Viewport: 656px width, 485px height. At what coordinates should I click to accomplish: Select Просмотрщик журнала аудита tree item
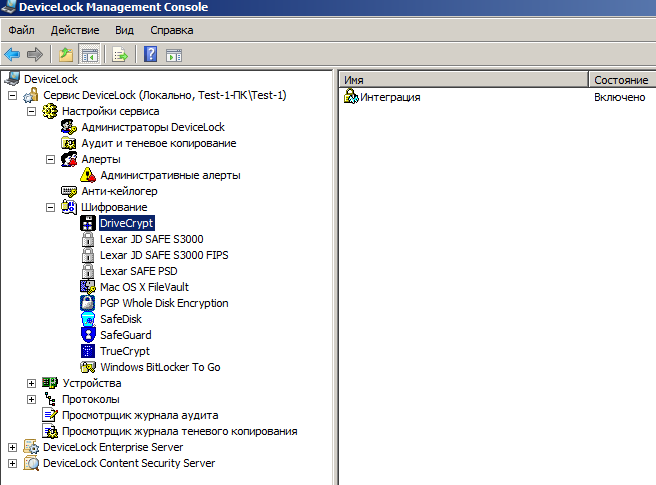coord(140,415)
